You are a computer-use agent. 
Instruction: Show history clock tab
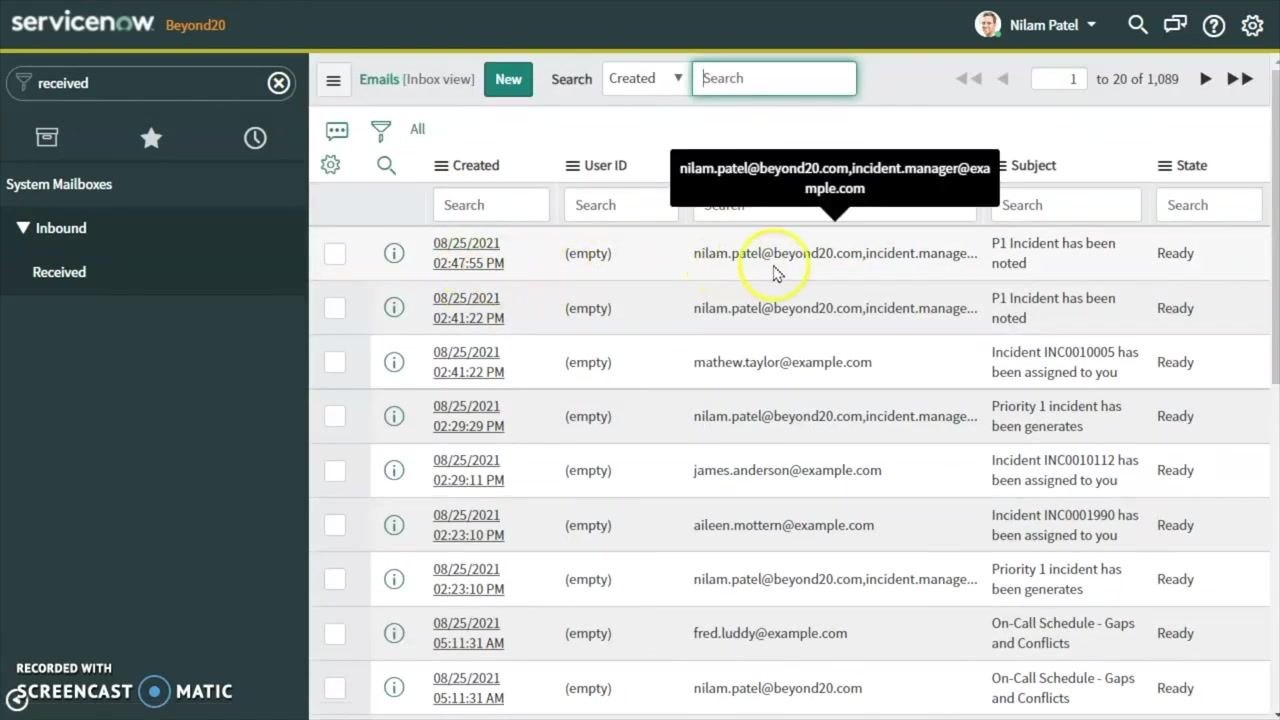click(x=255, y=137)
